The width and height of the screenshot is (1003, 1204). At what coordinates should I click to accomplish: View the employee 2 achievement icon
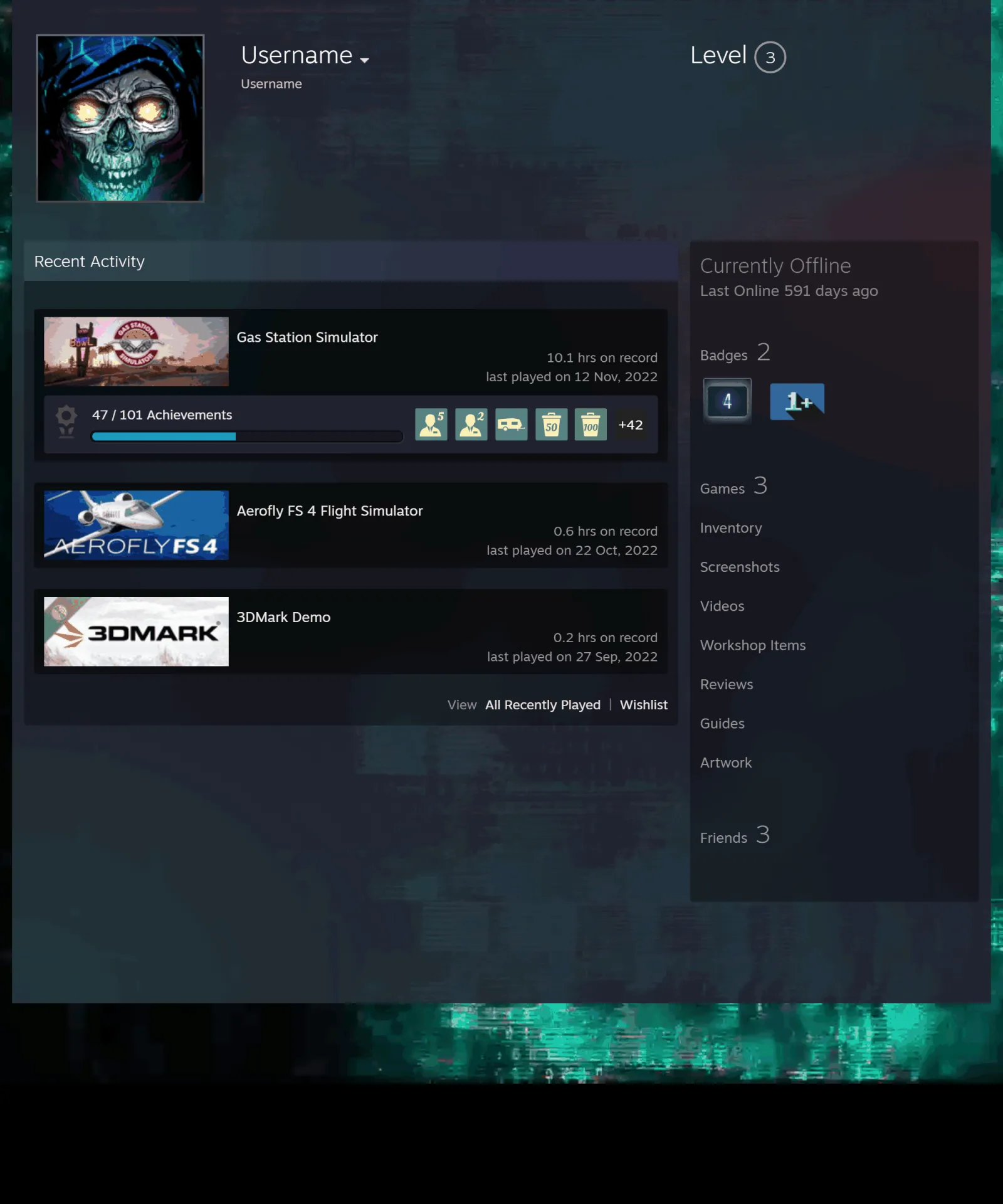pos(471,425)
